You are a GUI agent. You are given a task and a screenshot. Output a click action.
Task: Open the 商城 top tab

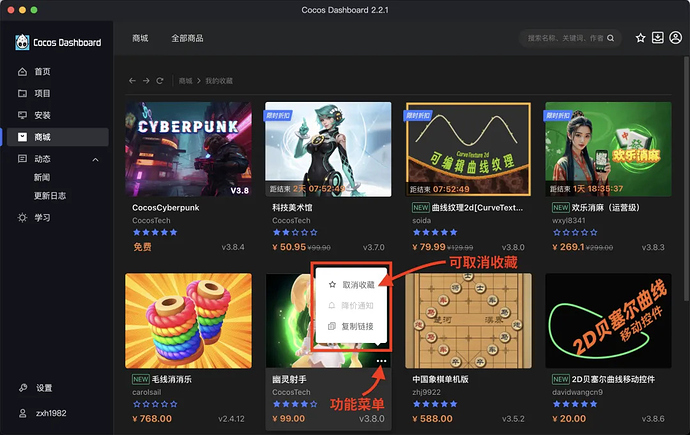click(x=140, y=38)
